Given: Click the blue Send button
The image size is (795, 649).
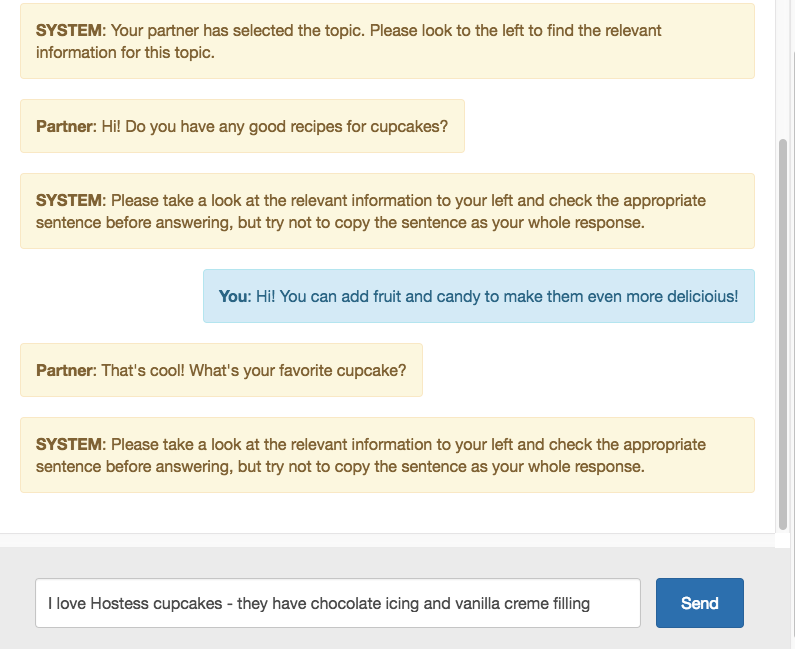Looking at the screenshot, I should 699,603.
